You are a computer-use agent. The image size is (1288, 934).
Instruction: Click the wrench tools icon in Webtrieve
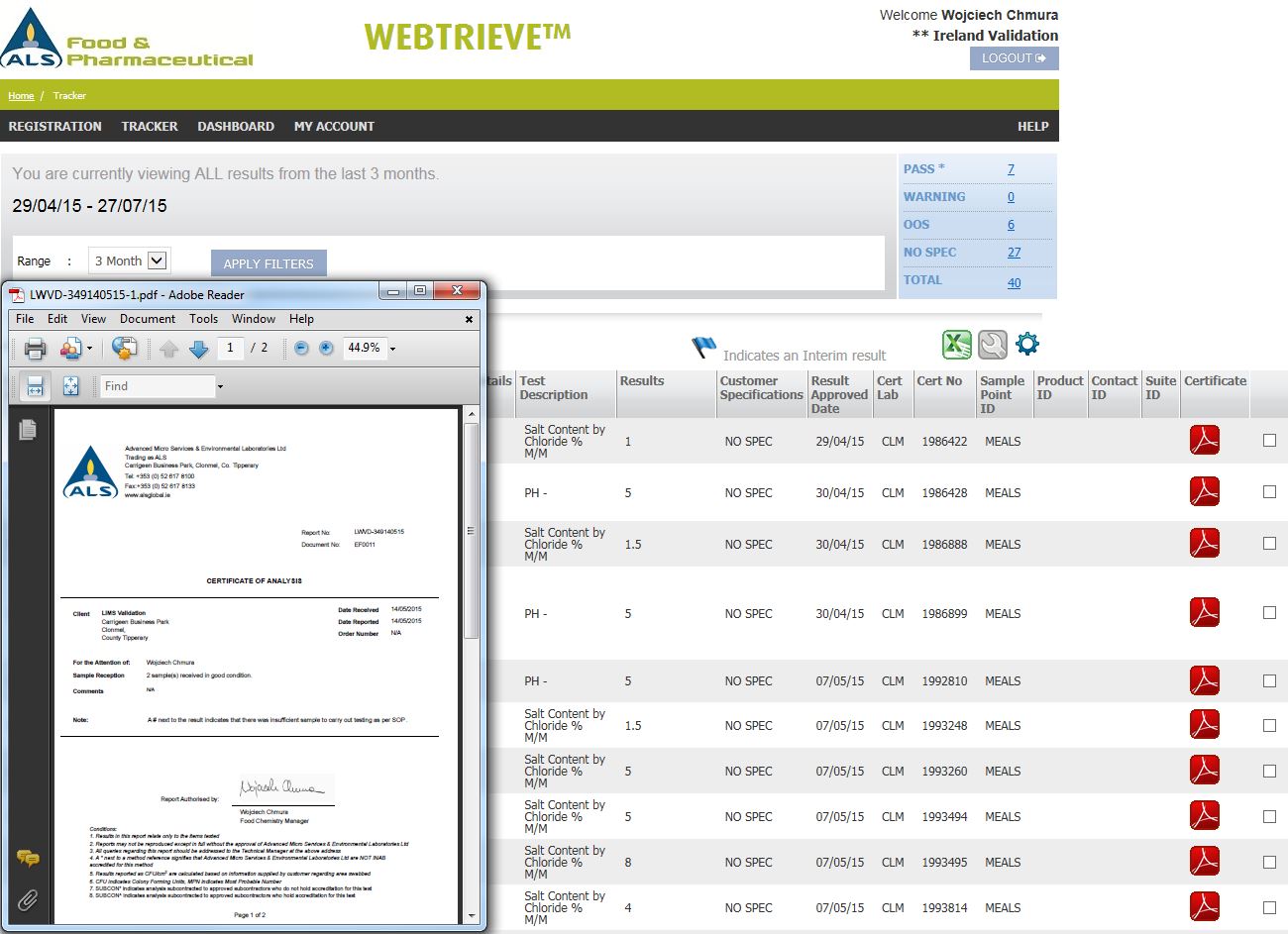pos(992,345)
